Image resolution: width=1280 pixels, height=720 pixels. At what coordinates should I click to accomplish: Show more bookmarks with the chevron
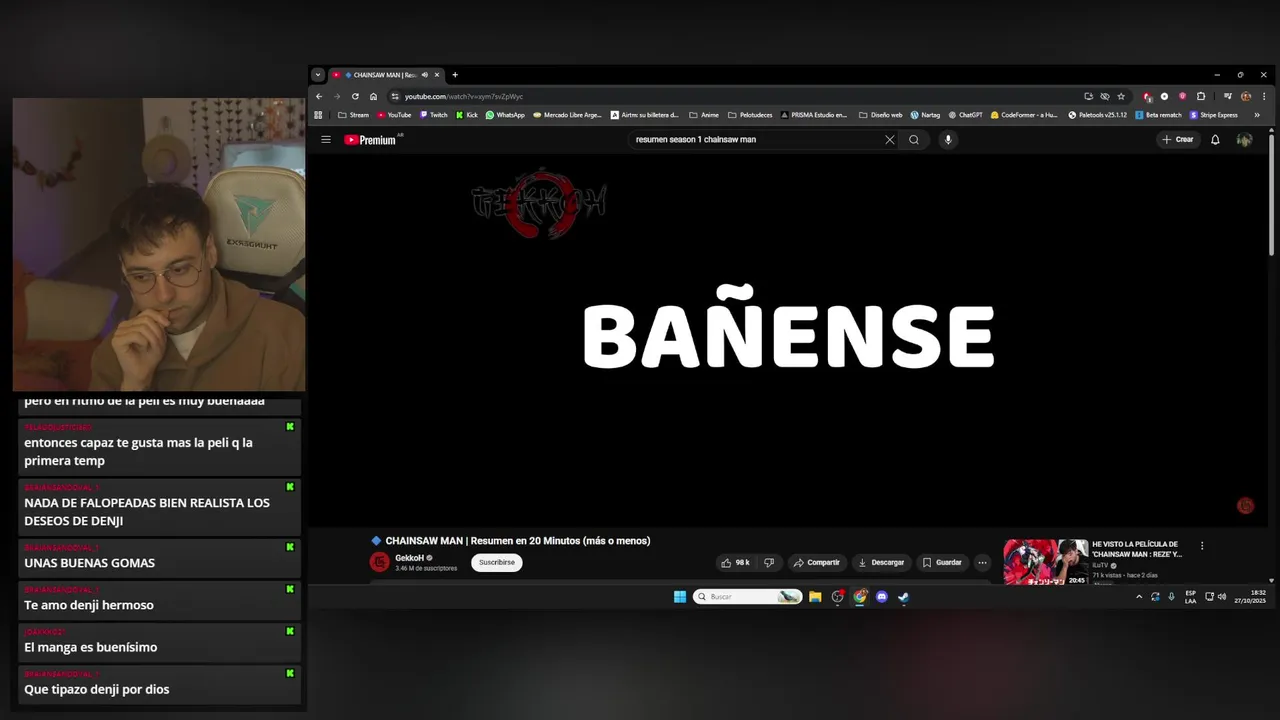click(1257, 115)
